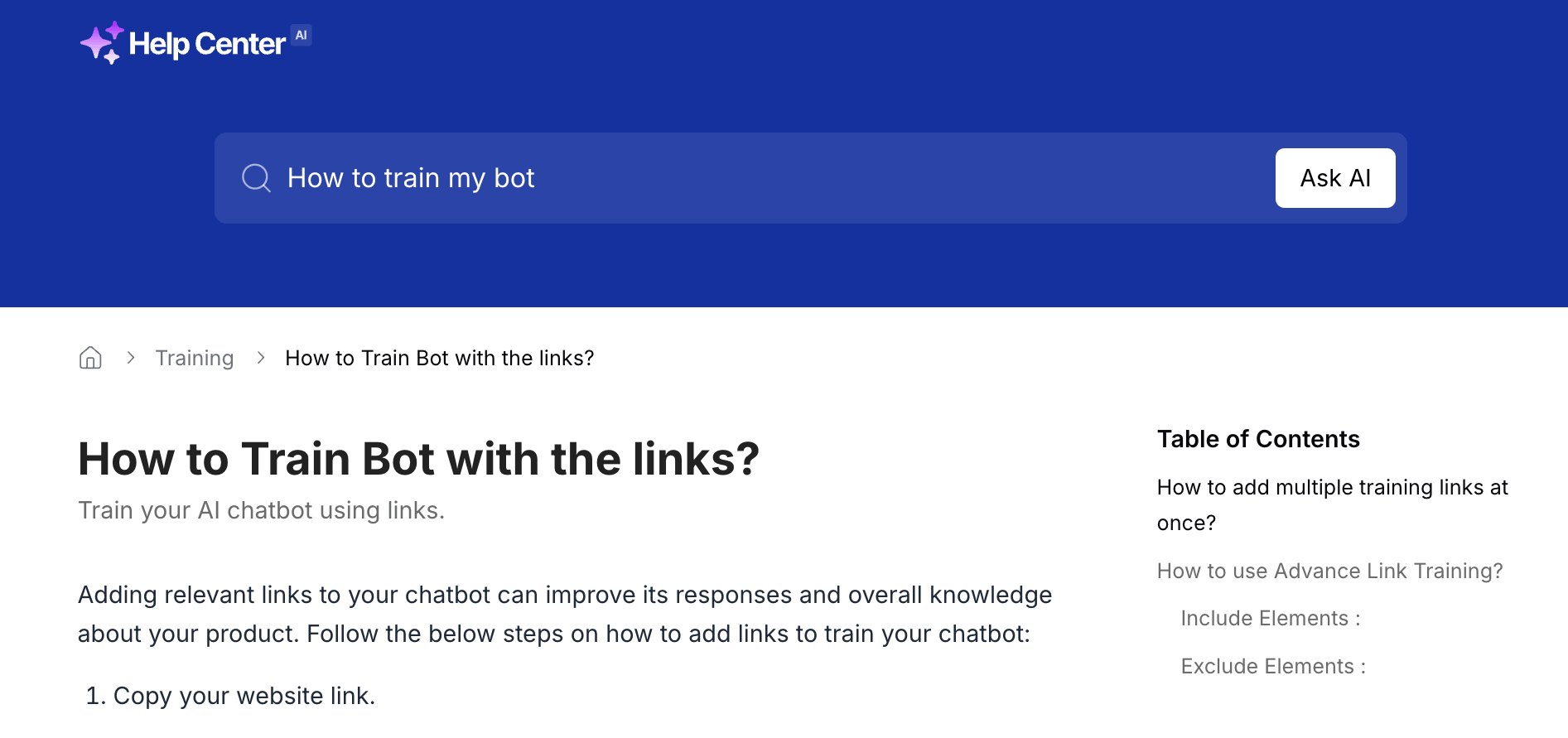The image size is (1568, 738).
Task: Click the Table of Contents heading
Action: [1258, 439]
